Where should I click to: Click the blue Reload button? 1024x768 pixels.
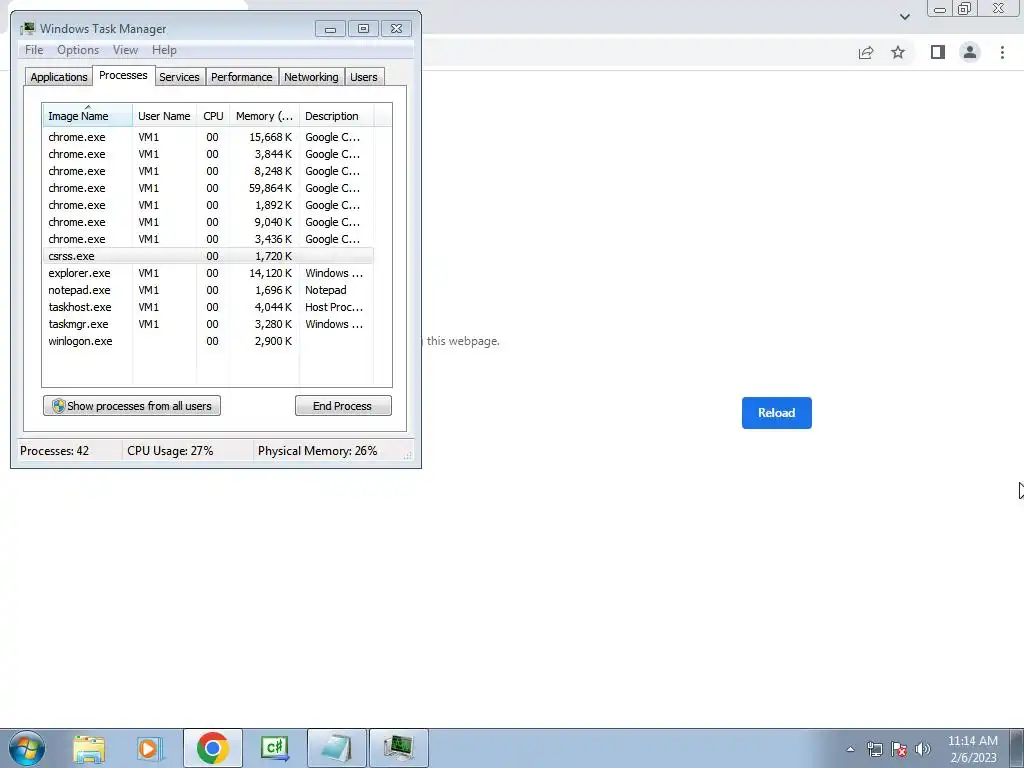click(x=776, y=413)
